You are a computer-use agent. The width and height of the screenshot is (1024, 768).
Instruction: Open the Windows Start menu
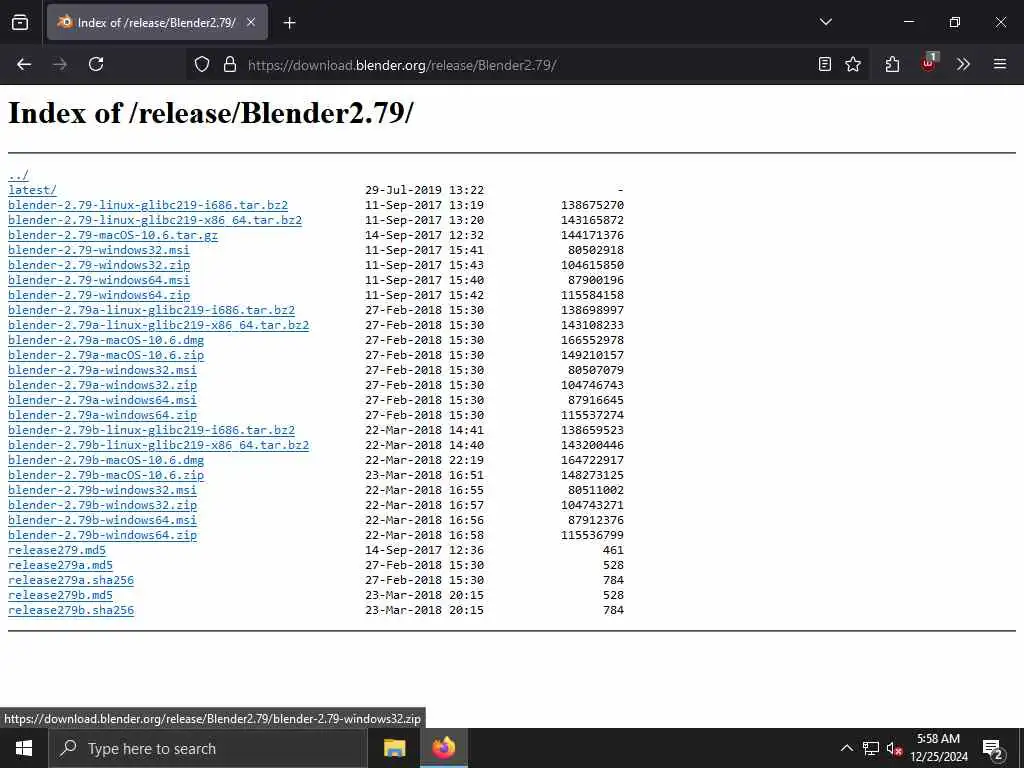24,748
